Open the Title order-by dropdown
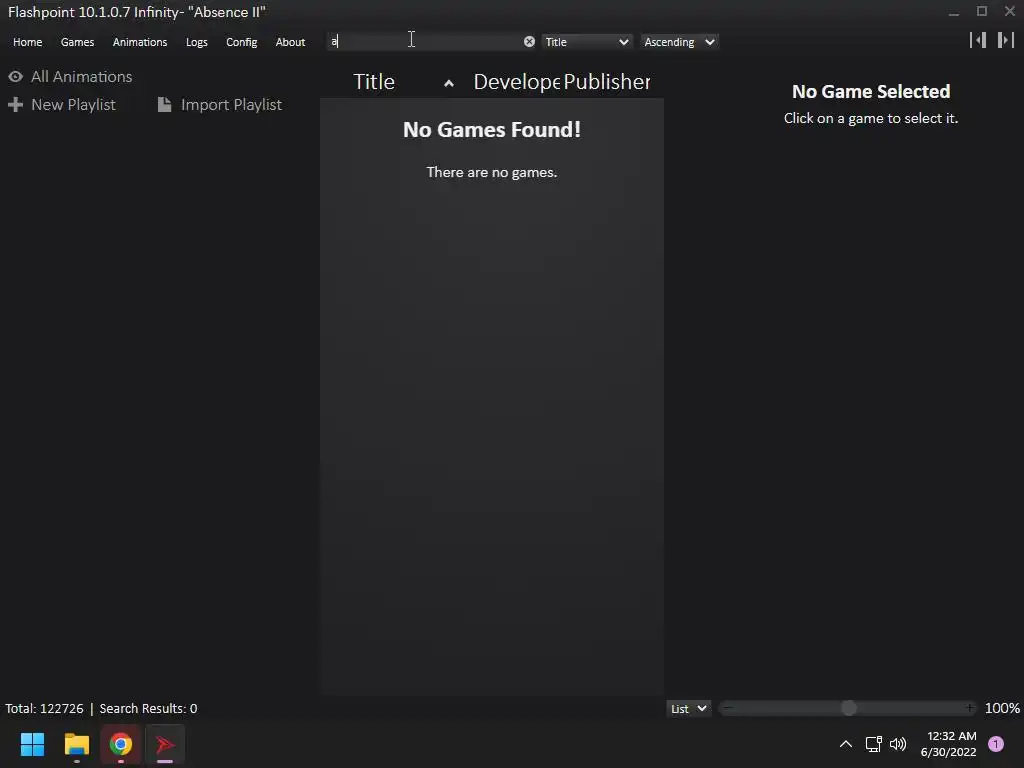Screen dimensions: 1024x768 tap(586, 42)
